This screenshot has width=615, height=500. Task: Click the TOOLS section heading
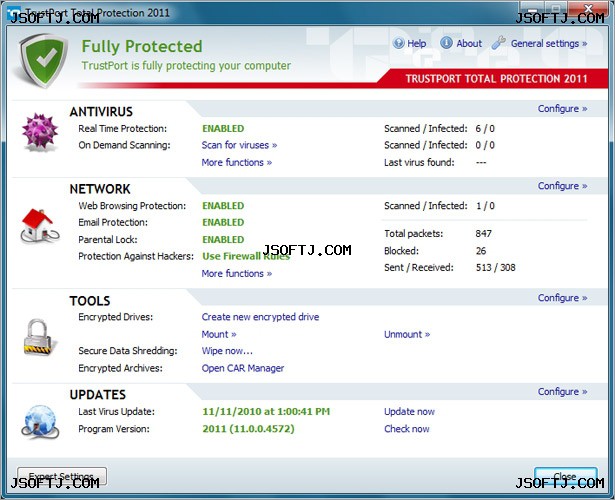(x=90, y=301)
